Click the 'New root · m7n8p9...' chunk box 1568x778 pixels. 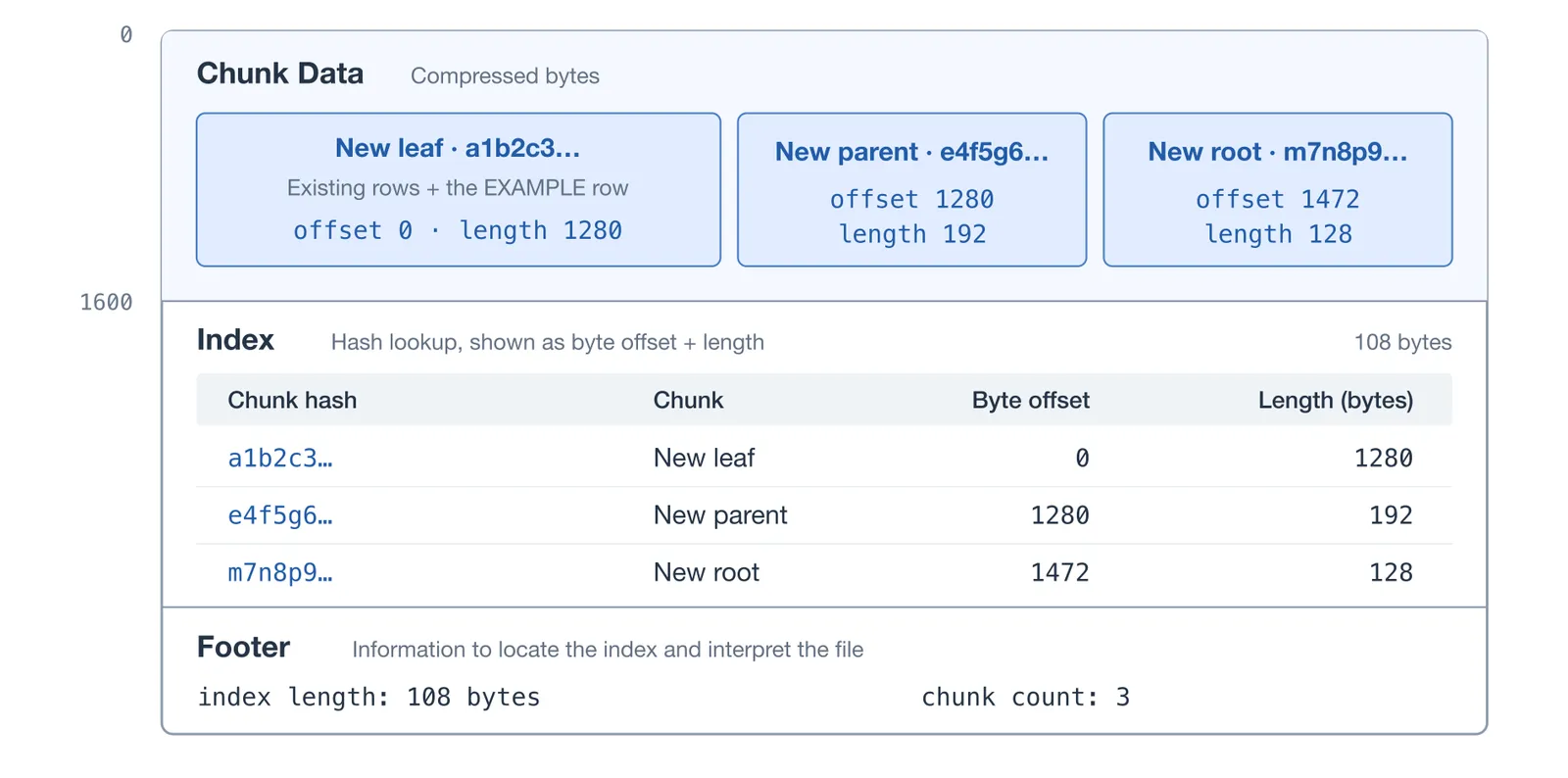(1278, 189)
